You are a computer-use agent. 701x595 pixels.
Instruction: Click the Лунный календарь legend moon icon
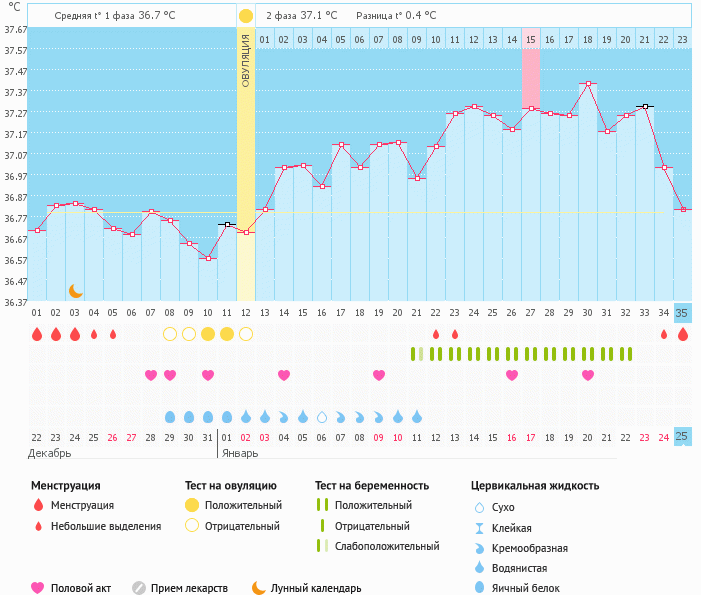tap(259, 588)
